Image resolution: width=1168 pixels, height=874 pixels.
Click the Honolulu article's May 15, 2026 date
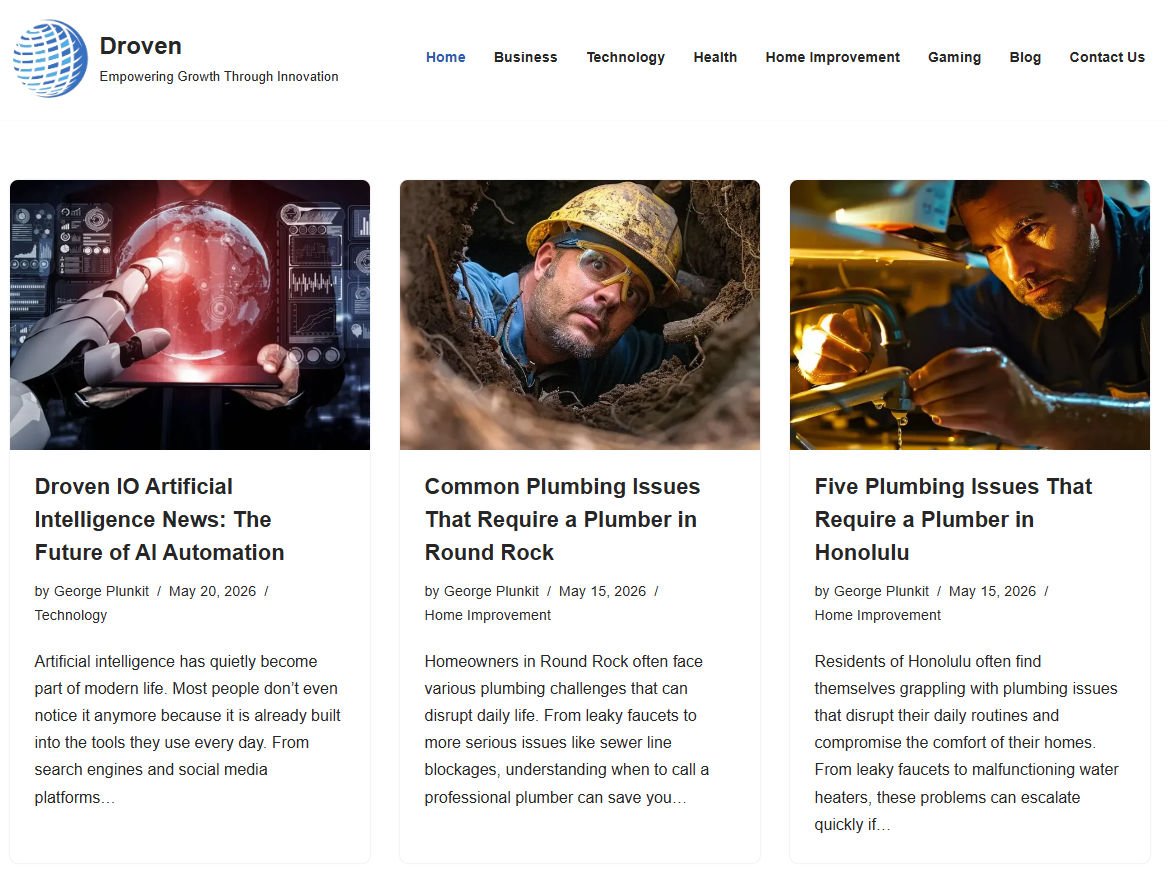pyautogui.click(x=992, y=591)
